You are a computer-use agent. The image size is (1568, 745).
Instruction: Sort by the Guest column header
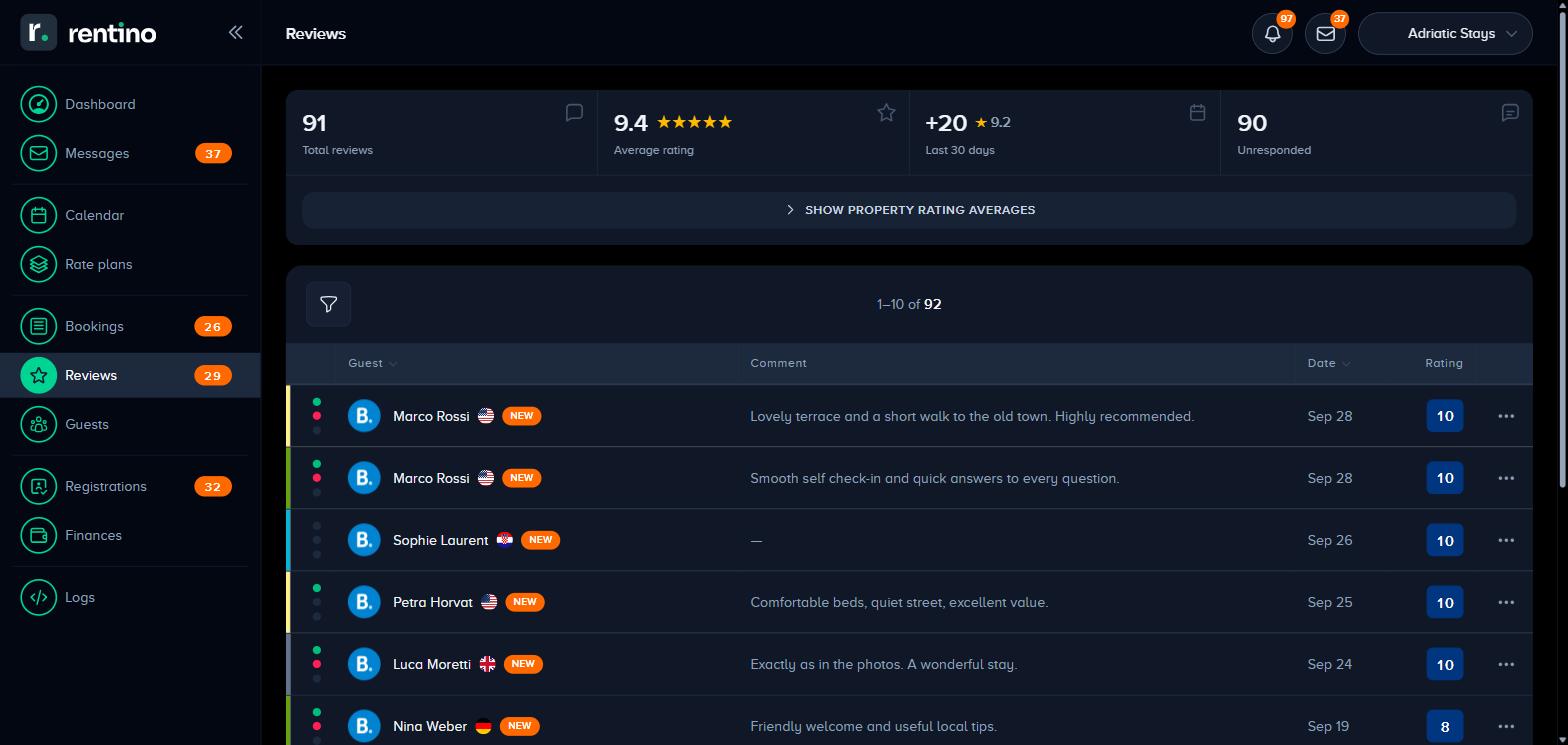(x=372, y=363)
